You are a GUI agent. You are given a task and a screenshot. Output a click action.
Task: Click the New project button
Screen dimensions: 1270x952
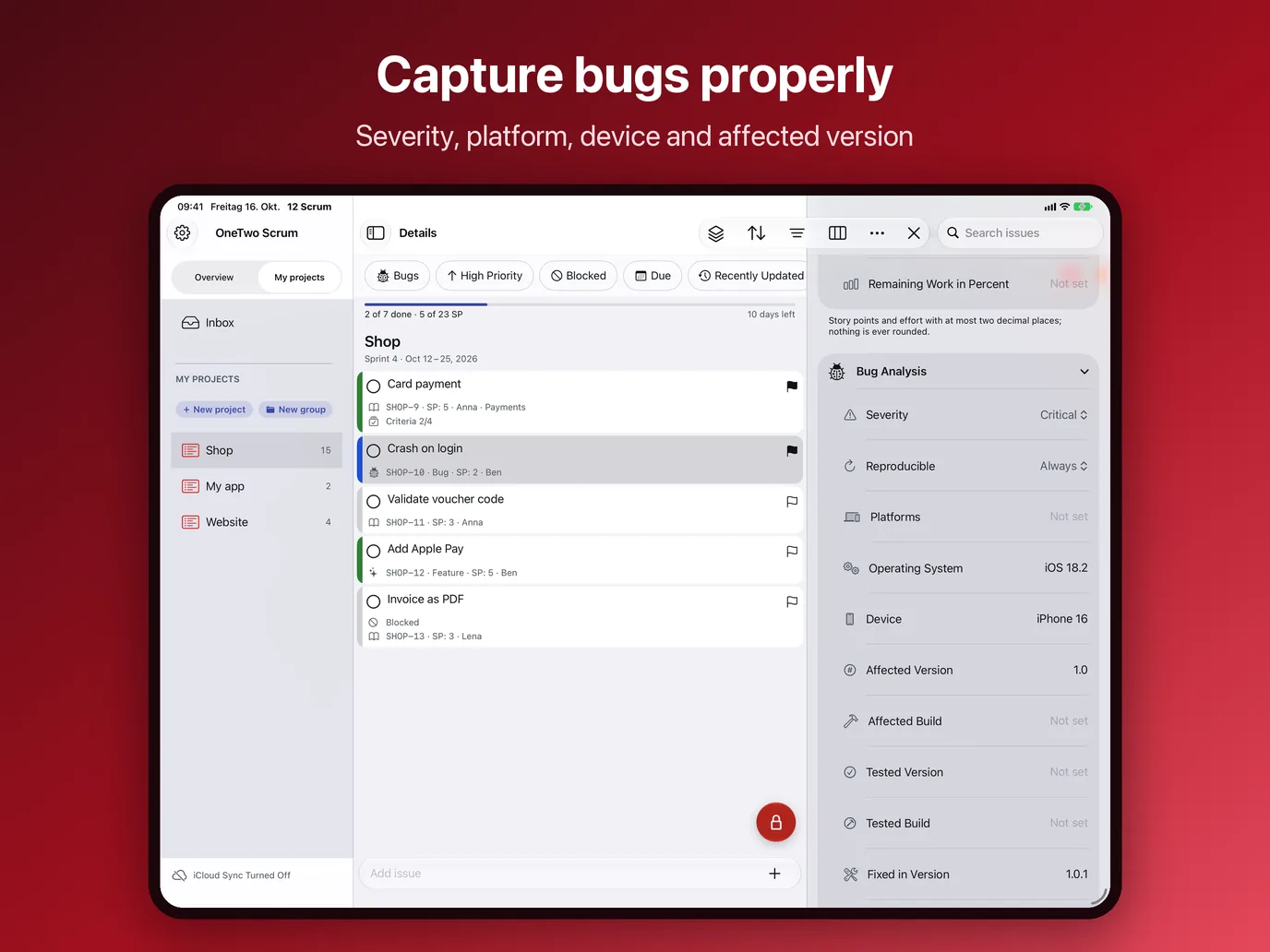pyautogui.click(x=214, y=410)
